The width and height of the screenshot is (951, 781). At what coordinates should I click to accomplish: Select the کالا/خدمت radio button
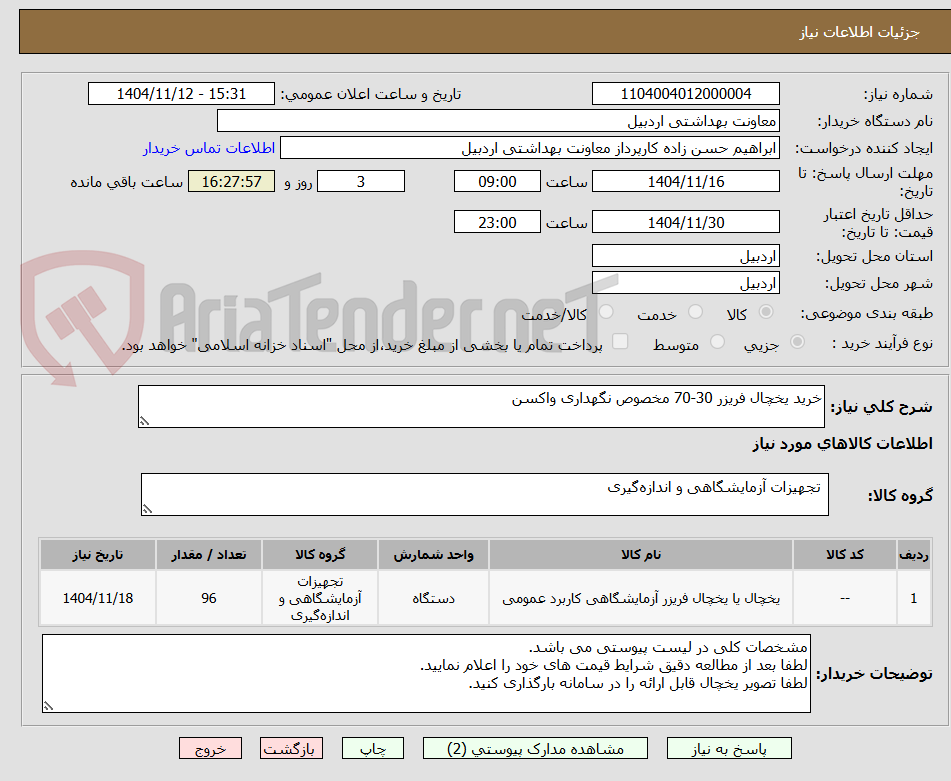(x=606, y=312)
